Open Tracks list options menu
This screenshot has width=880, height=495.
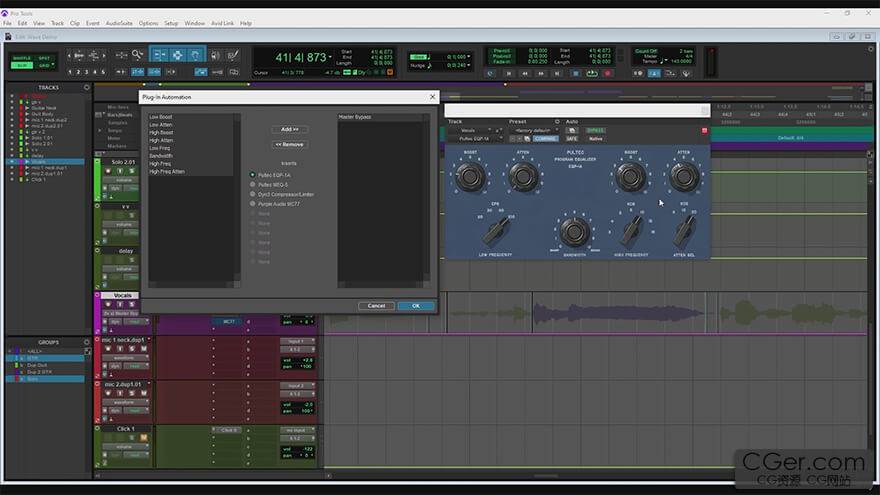pos(86,88)
